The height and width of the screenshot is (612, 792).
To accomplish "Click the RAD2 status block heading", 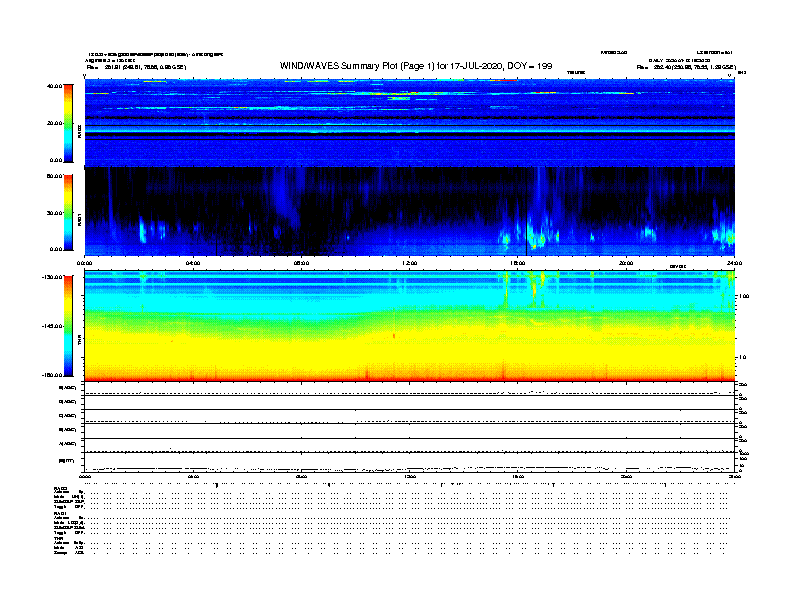I will 61,488.
